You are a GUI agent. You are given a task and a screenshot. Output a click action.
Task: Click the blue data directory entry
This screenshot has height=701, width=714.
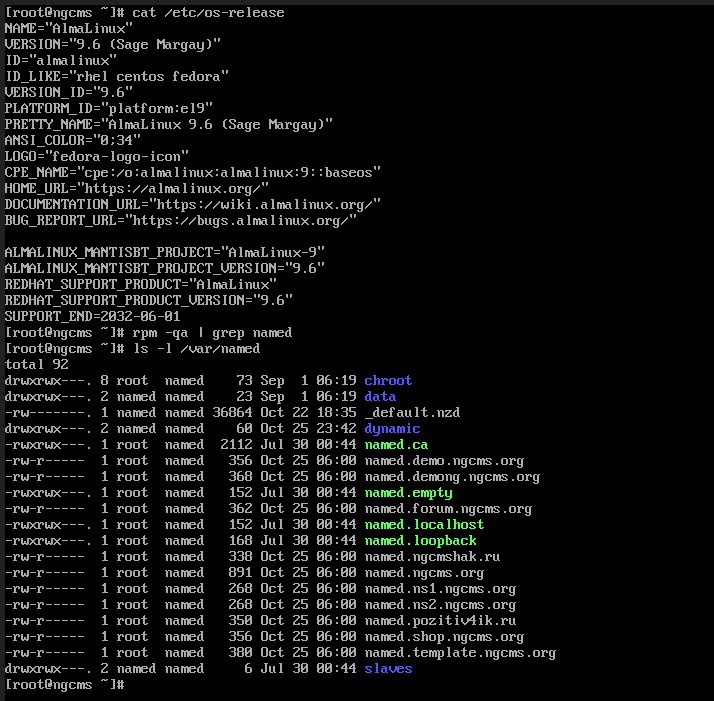(380, 396)
